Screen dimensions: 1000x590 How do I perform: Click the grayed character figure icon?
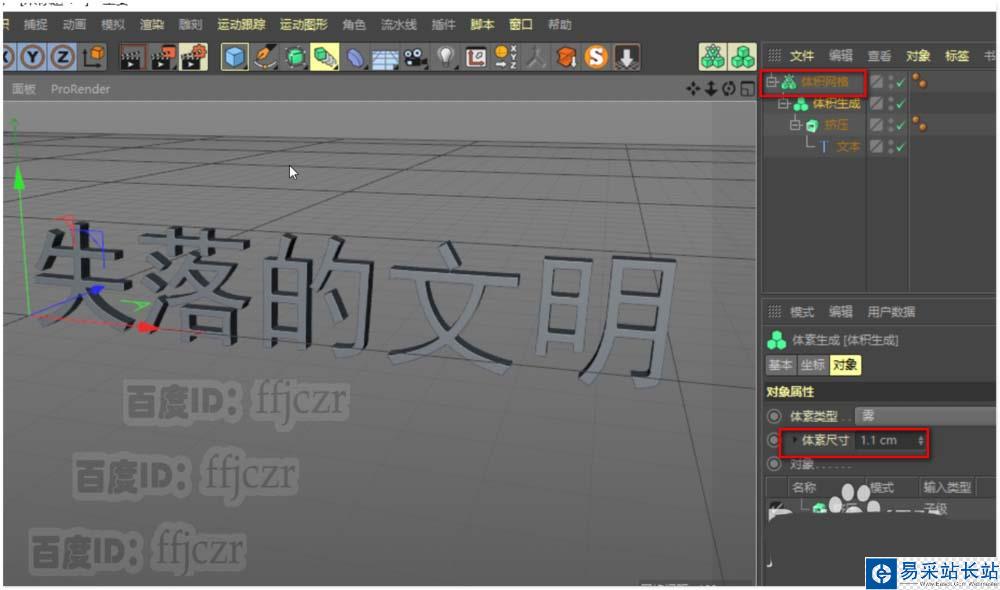coord(536,57)
